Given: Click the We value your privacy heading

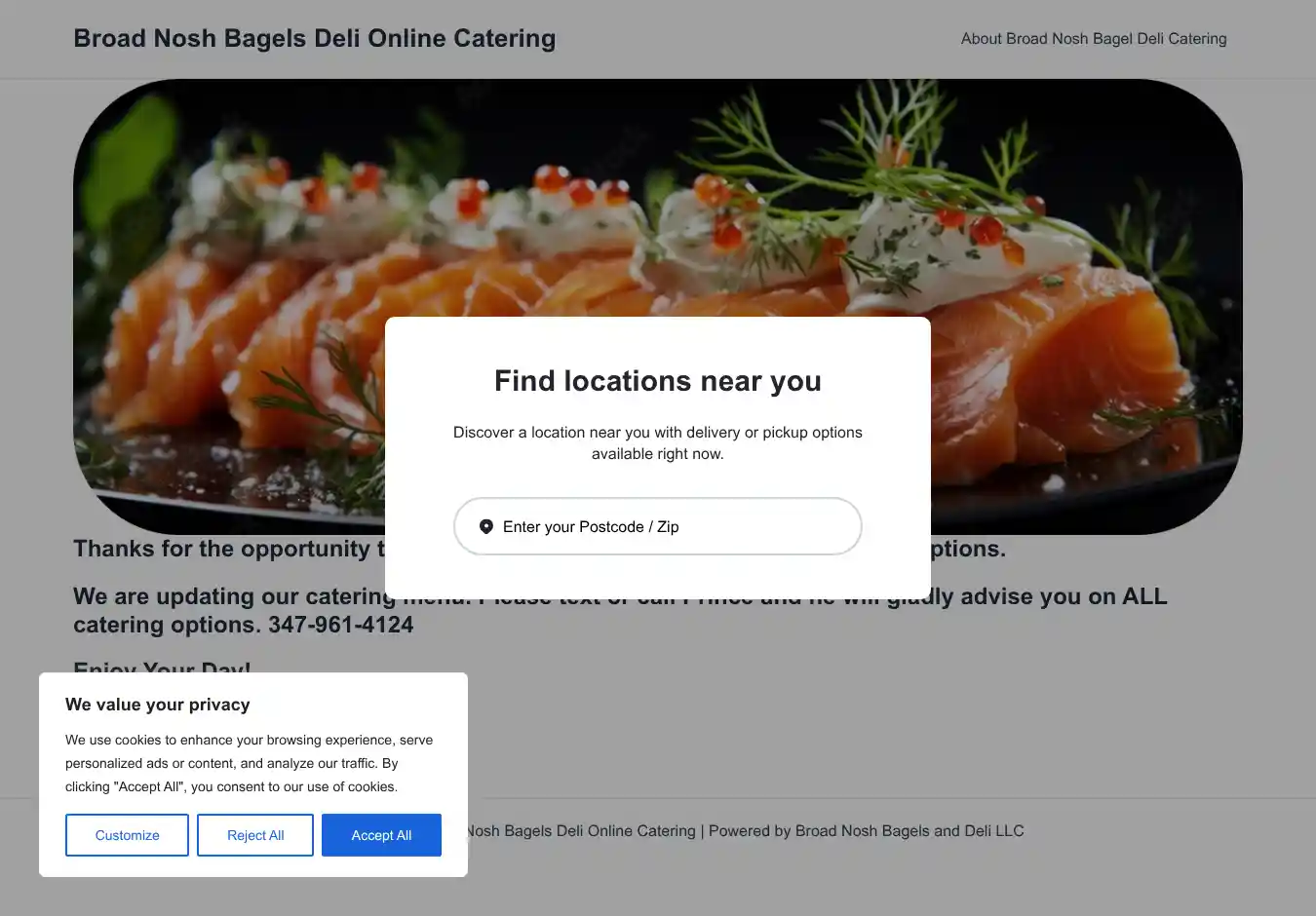Looking at the screenshot, I should click(x=158, y=705).
